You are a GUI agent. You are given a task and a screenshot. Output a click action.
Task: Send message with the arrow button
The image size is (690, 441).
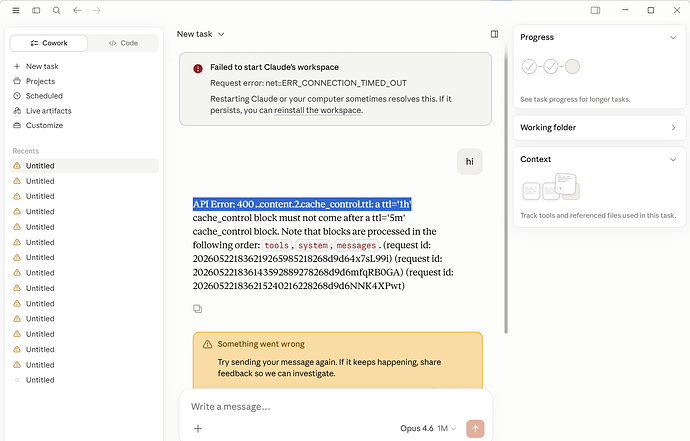(475, 429)
